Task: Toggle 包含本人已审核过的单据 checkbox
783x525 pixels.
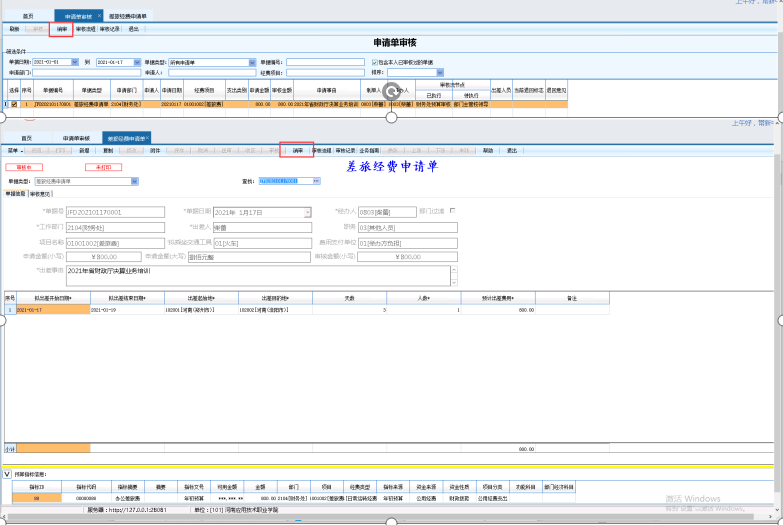Action: pos(375,62)
